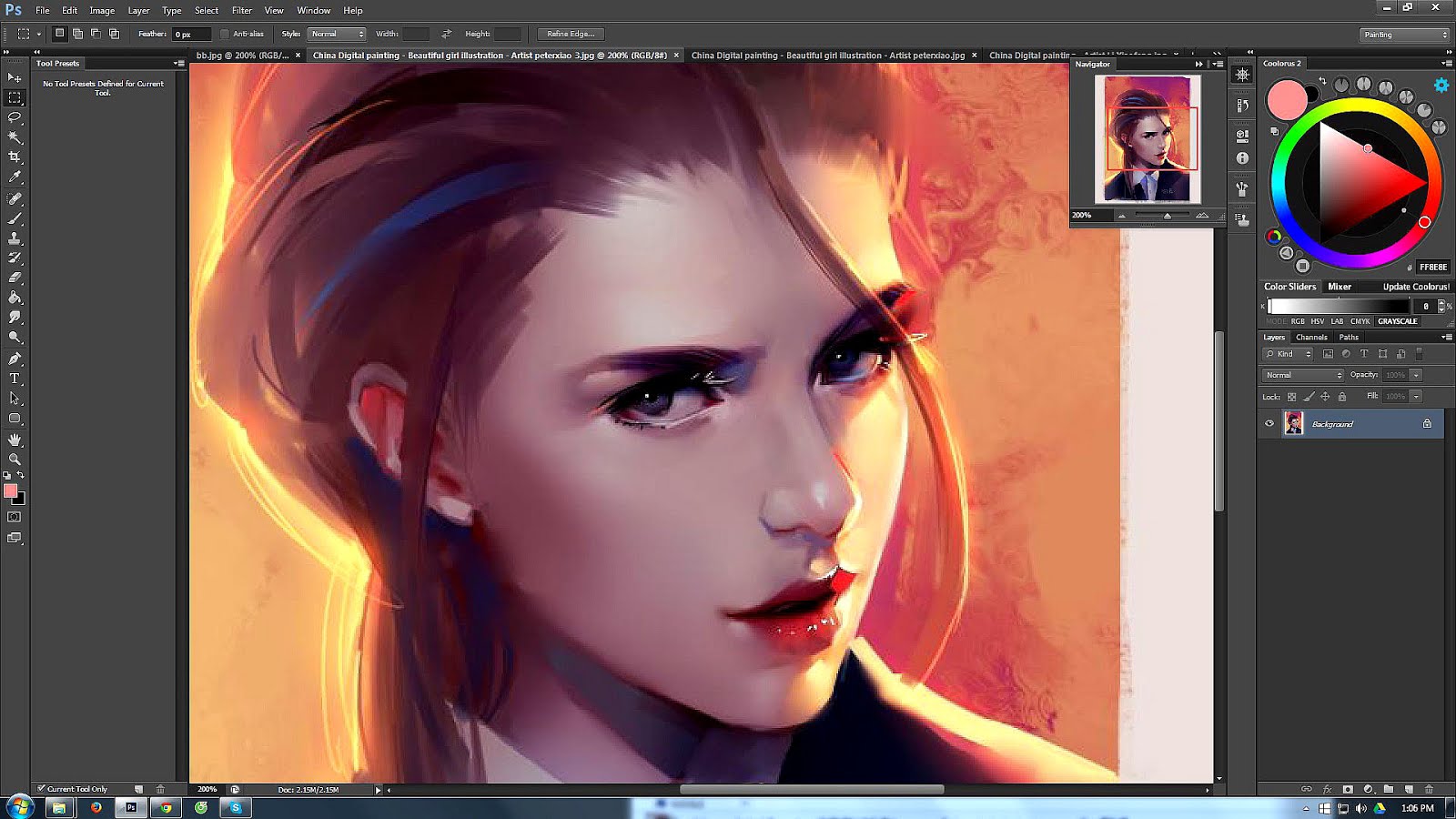Toggle lock position
Screen dimensions: 1456x819
point(1325,397)
